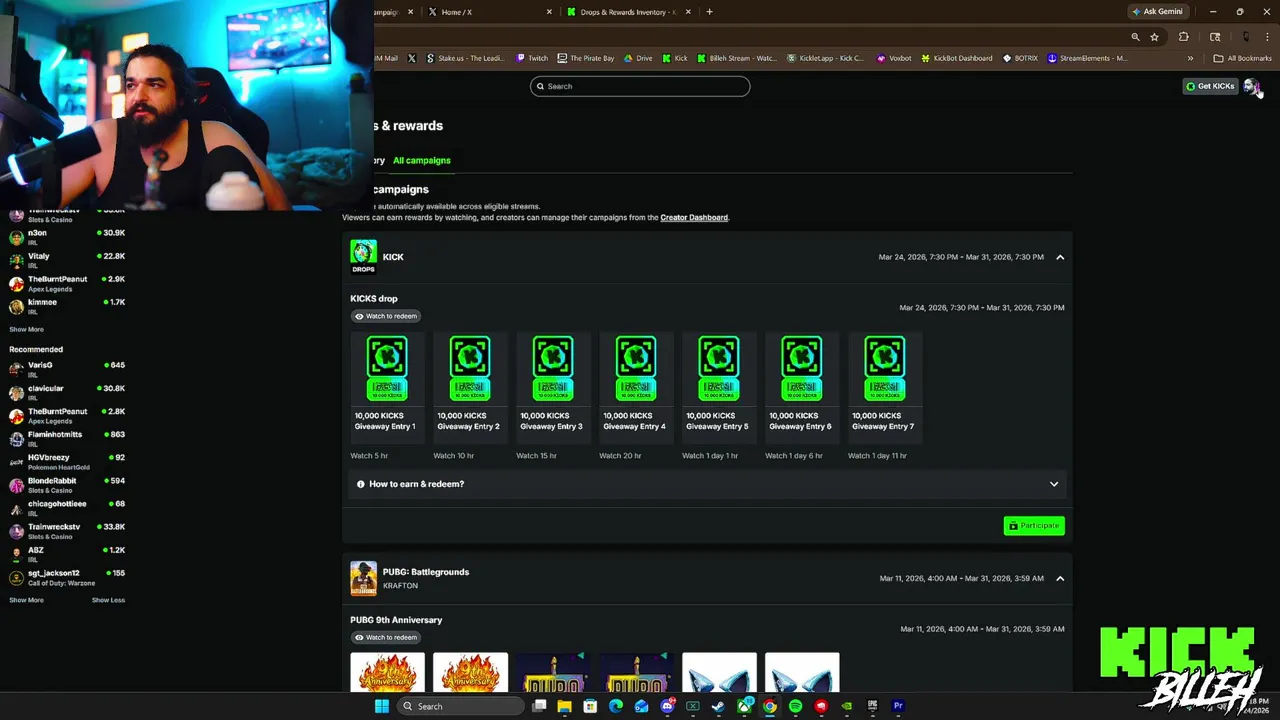Open BlondeRabbit channel in sidebar
The width and height of the screenshot is (1280, 720).
click(66, 485)
